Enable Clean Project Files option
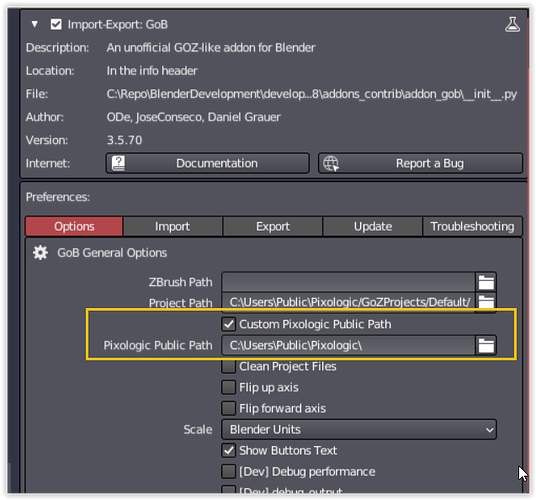536x500 pixels. coord(229,366)
